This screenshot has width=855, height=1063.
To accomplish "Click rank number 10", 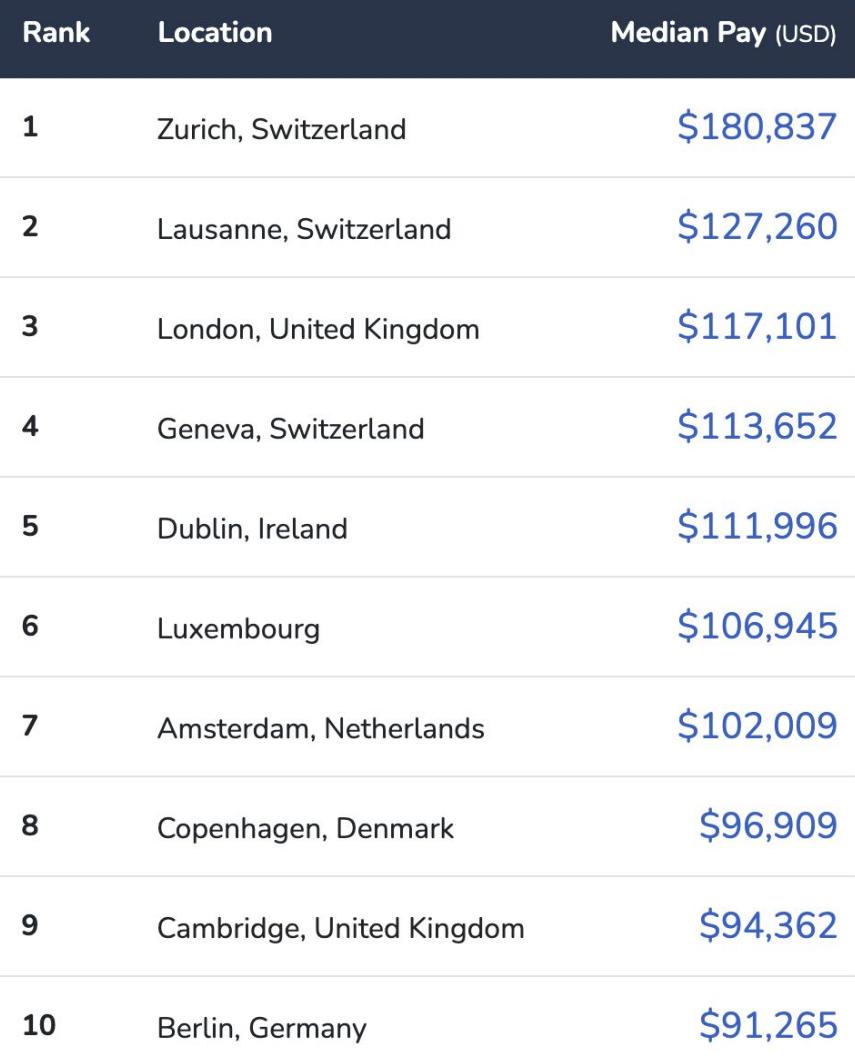I will pyautogui.click(x=39, y=1025).
